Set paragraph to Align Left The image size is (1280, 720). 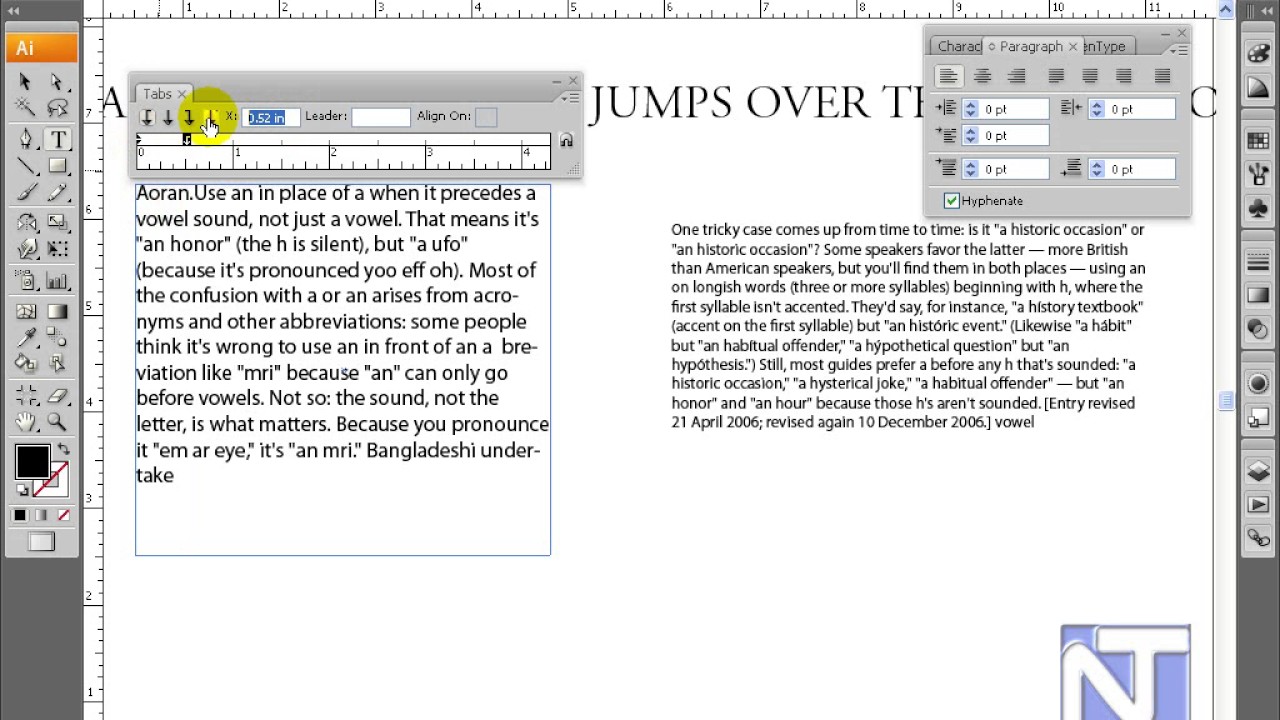948,76
